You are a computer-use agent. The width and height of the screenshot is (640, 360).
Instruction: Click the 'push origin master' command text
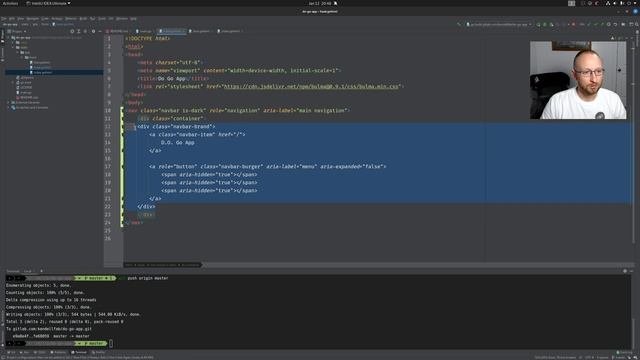pos(148,278)
